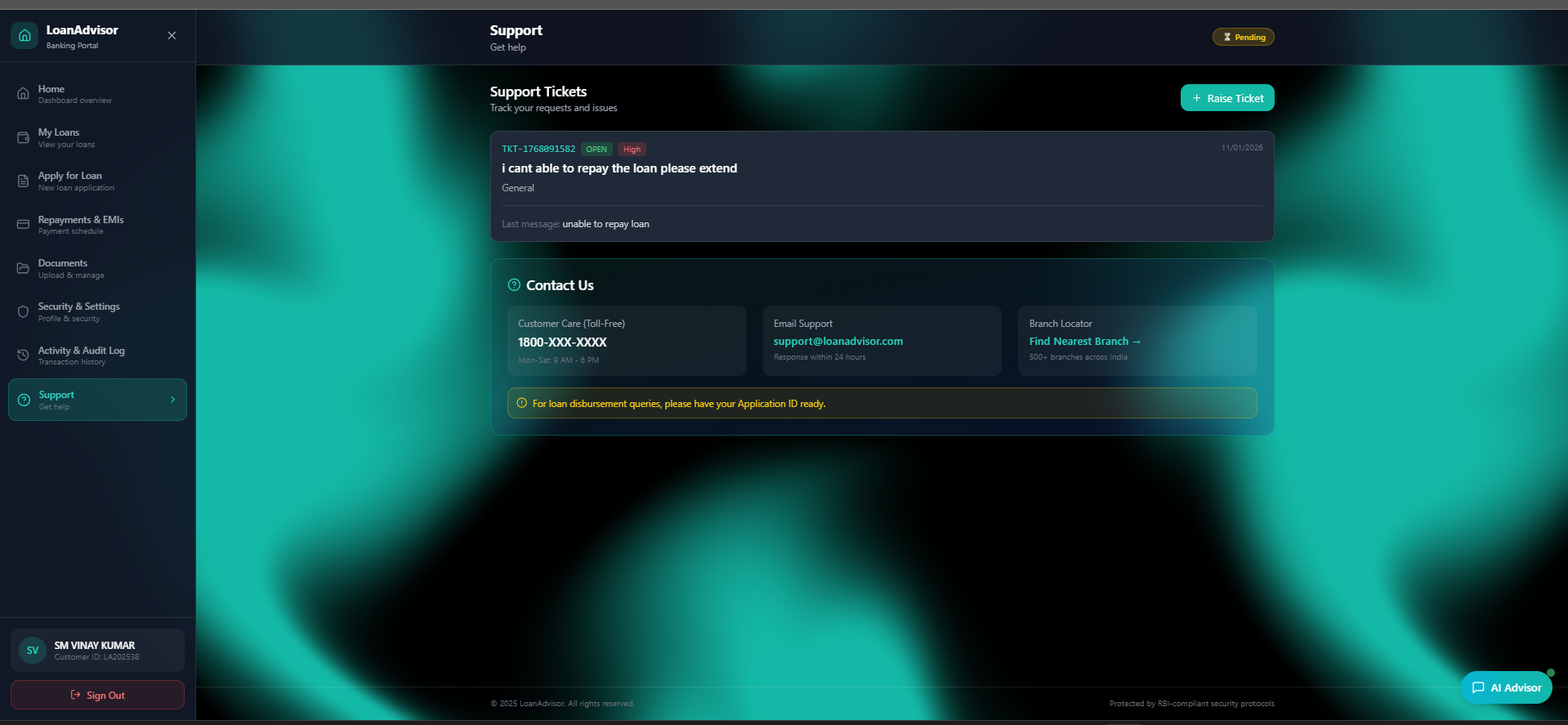Image resolution: width=1568 pixels, height=725 pixels.
Task: Click the info icon in loan disbursement notice
Action: coord(521,403)
